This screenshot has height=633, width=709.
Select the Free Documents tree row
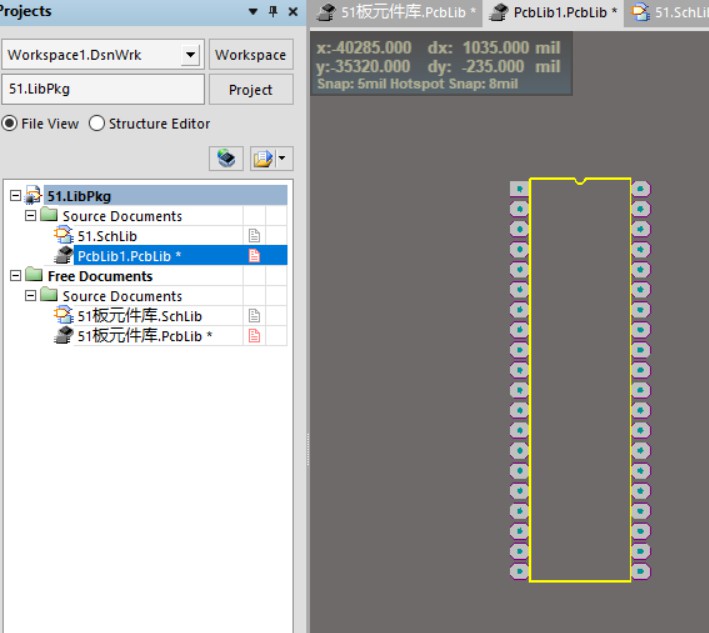click(x=100, y=276)
